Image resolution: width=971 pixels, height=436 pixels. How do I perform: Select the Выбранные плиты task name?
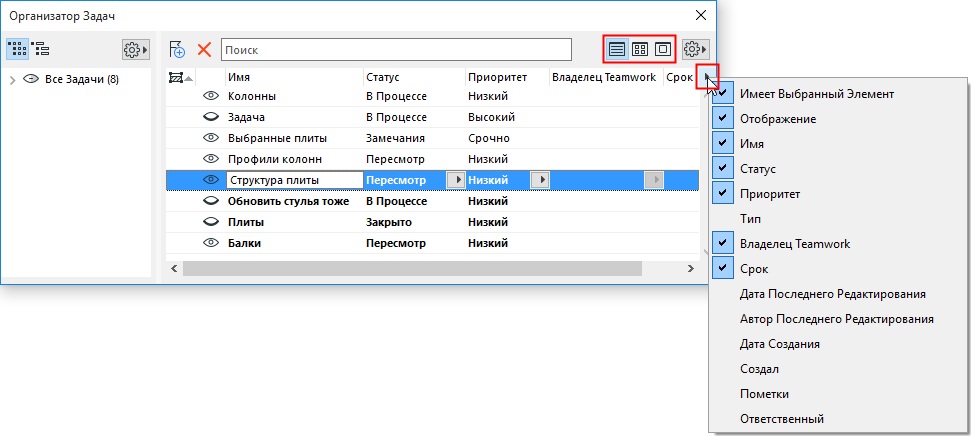point(277,138)
